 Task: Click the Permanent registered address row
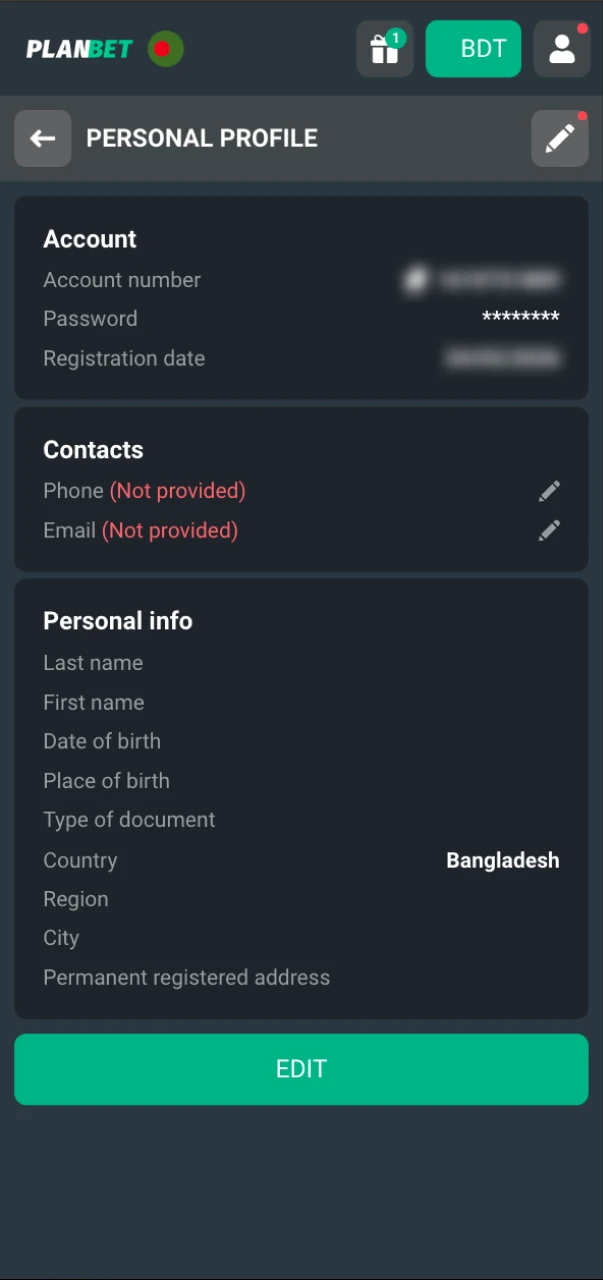coord(186,977)
